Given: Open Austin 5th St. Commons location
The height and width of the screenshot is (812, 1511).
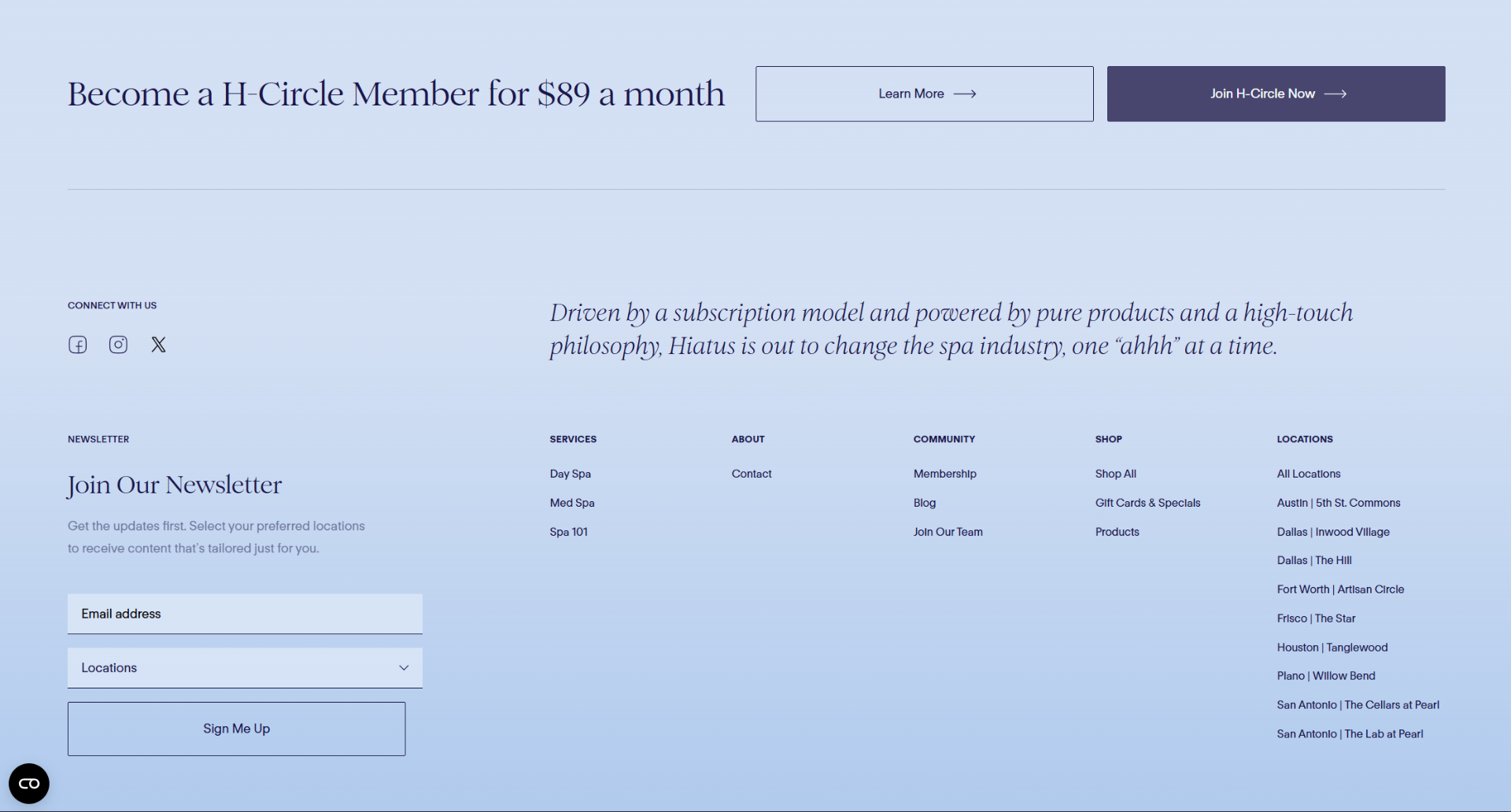Looking at the screenshot, I should click(x=1339, y=503).
